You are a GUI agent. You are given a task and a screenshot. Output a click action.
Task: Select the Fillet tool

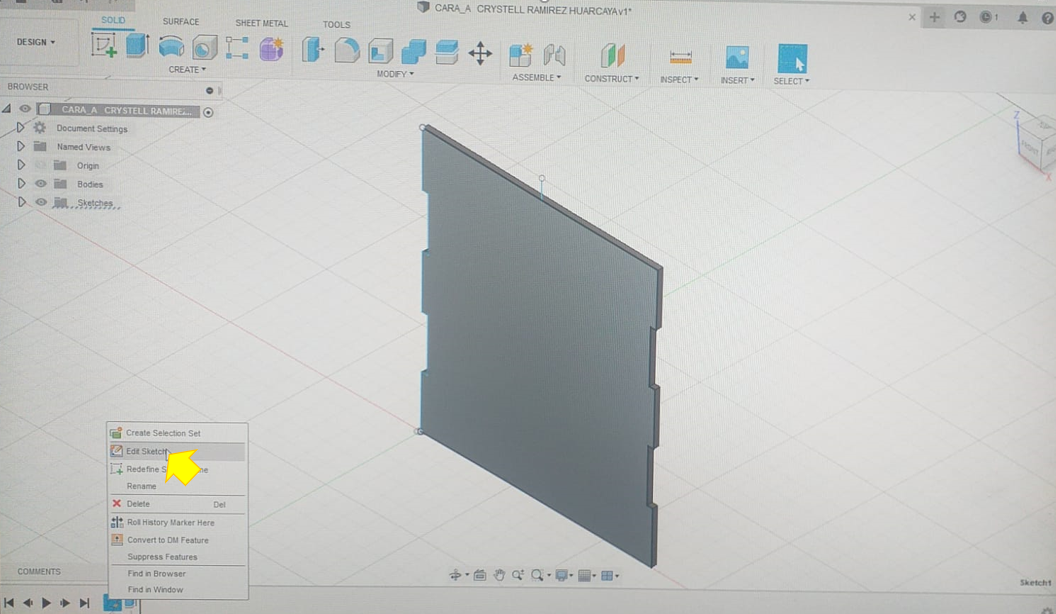(347, 50)
